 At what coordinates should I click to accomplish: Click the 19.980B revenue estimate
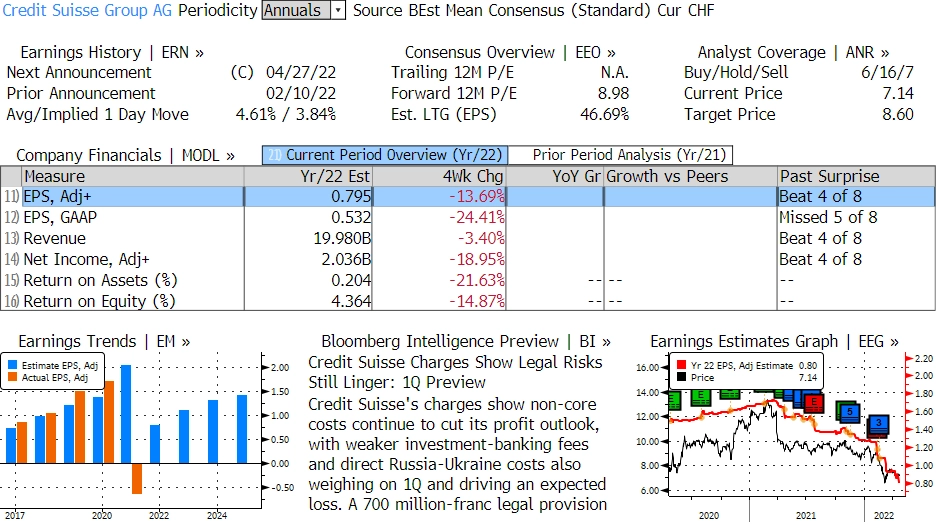342,238
